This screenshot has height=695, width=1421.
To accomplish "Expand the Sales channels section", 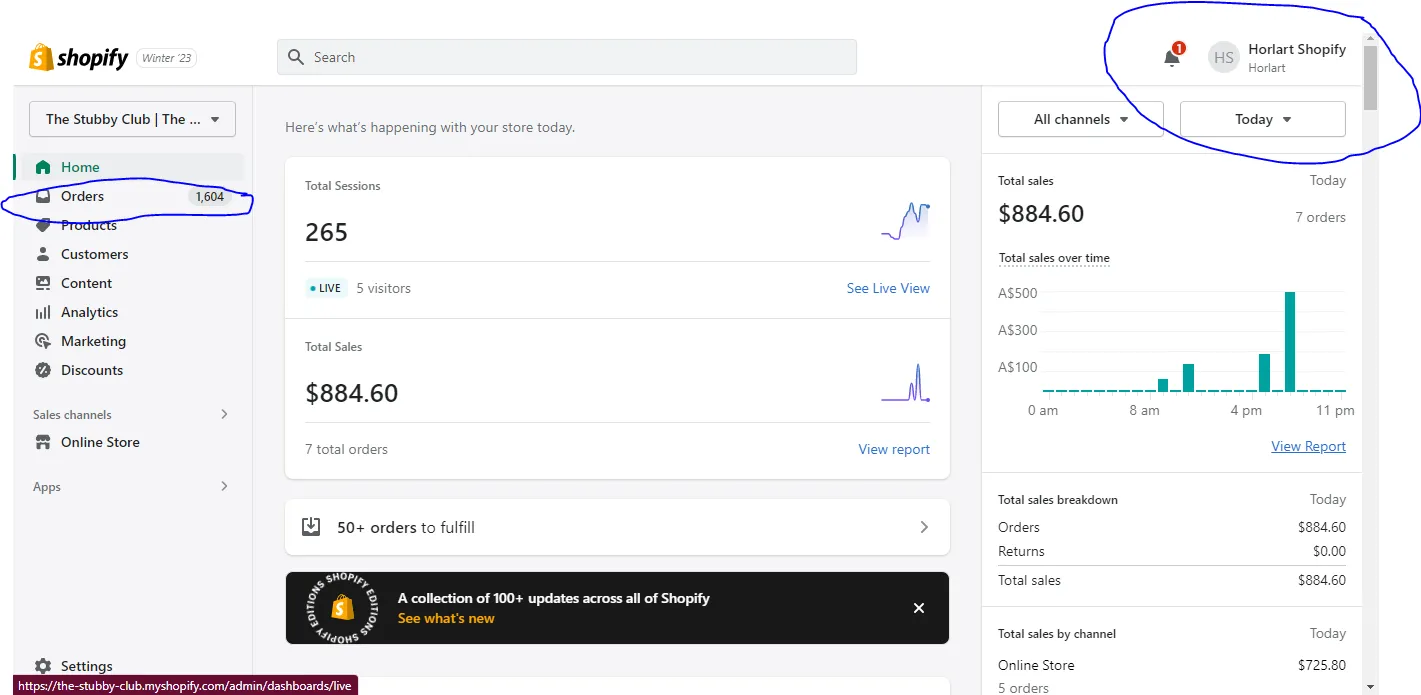I will (224, 414).
